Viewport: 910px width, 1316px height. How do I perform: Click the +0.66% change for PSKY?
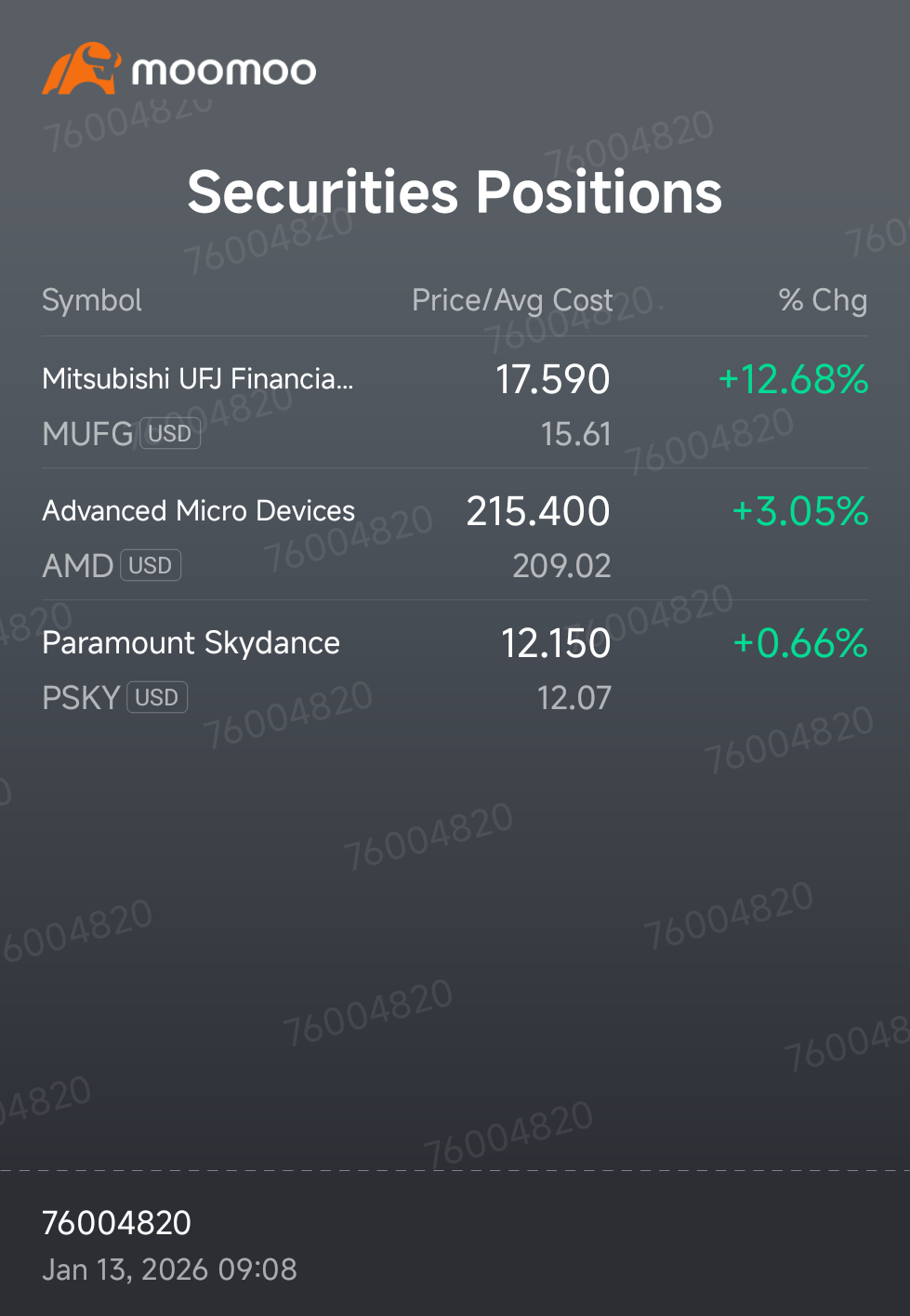(x=800, y=643)
